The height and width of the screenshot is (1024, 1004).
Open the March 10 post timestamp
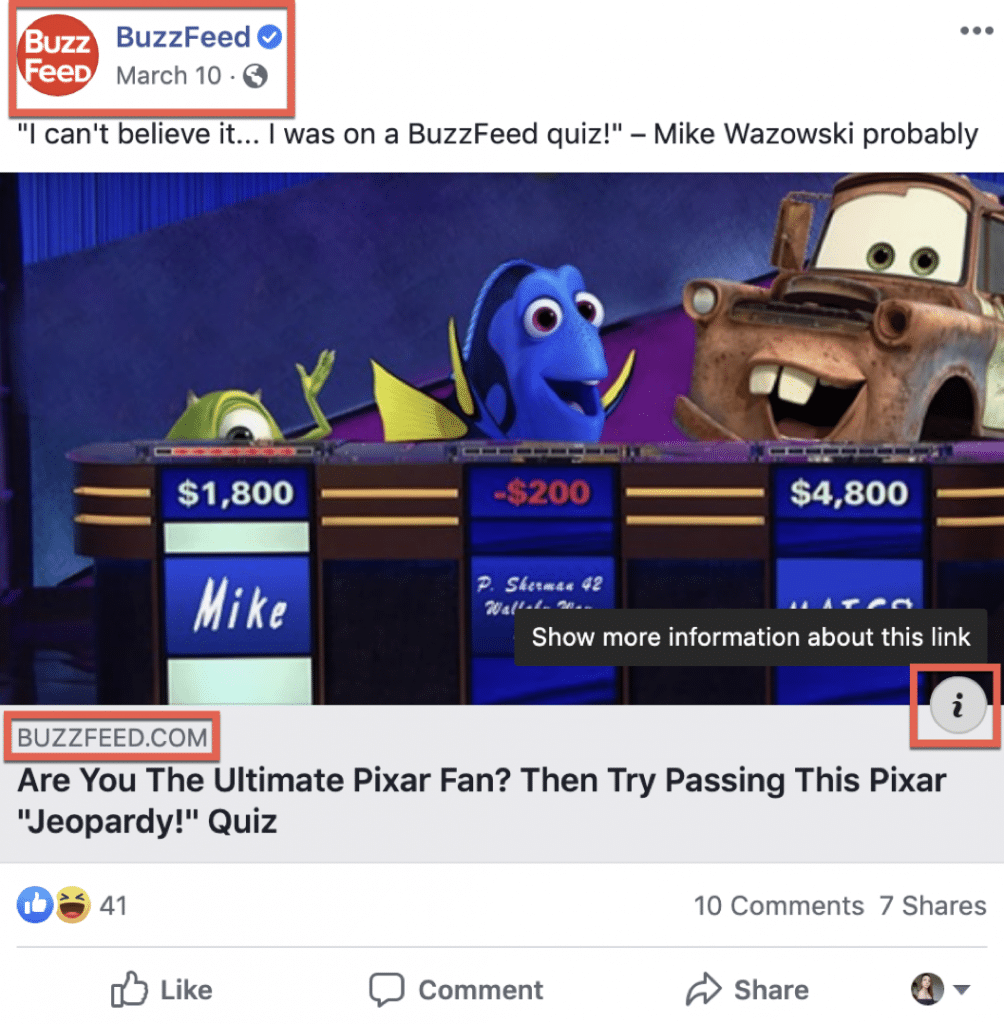click(169, 76)
